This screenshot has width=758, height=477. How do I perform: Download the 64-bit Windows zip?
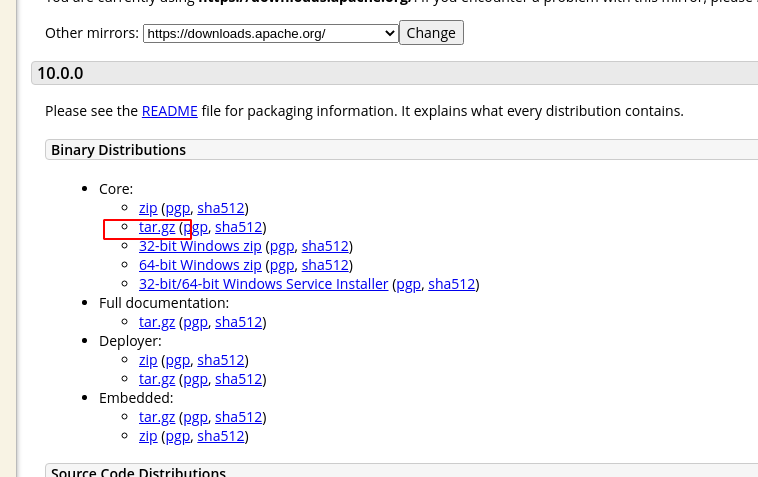pyautogui.click(x=200, y=265)
